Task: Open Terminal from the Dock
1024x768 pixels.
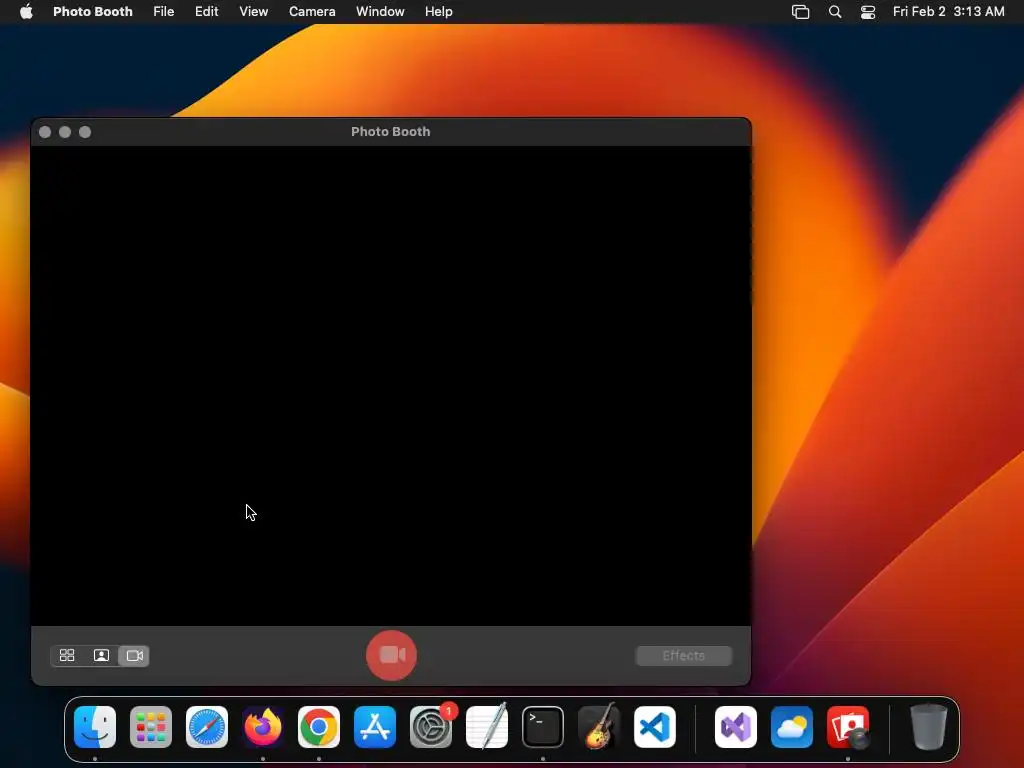Action: coord(543,727)
